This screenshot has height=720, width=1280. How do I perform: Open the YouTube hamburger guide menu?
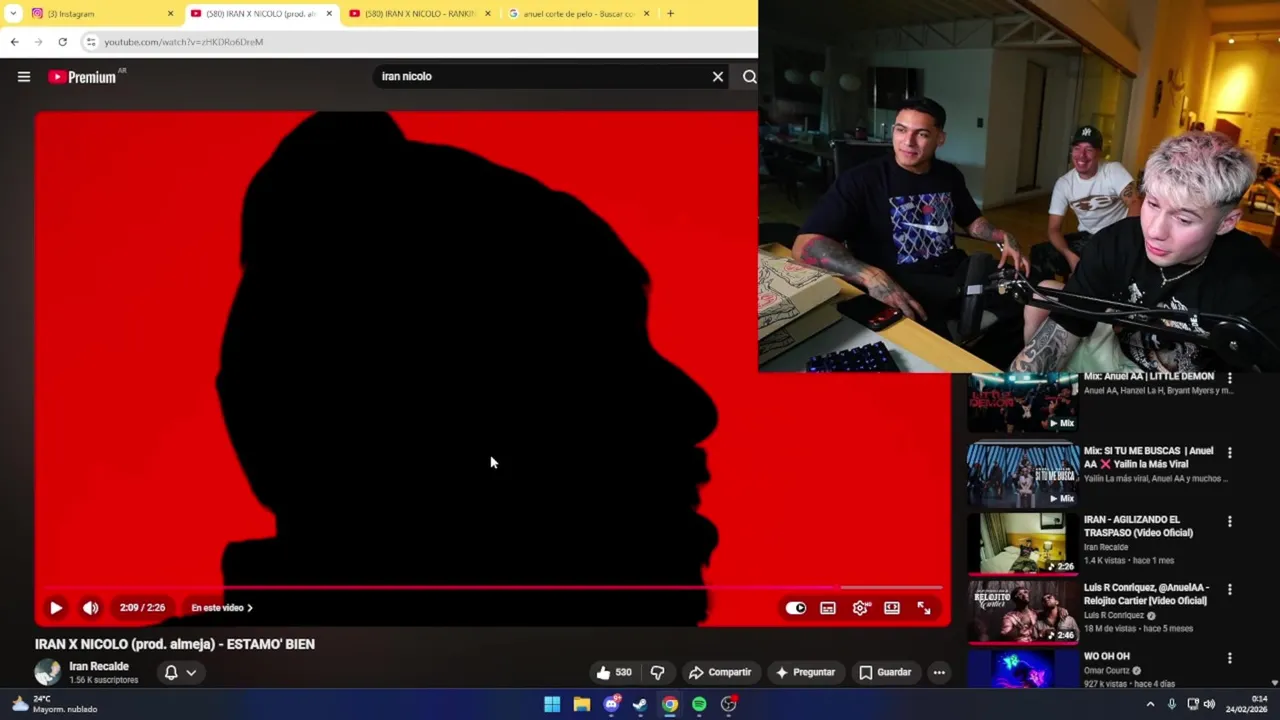point(24,77)
